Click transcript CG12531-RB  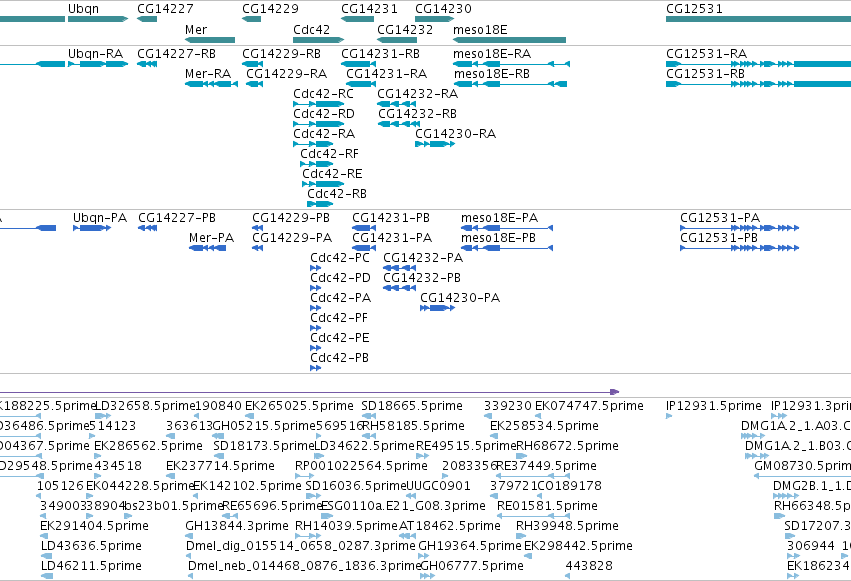pyautogui.click(x=758, y=84)
